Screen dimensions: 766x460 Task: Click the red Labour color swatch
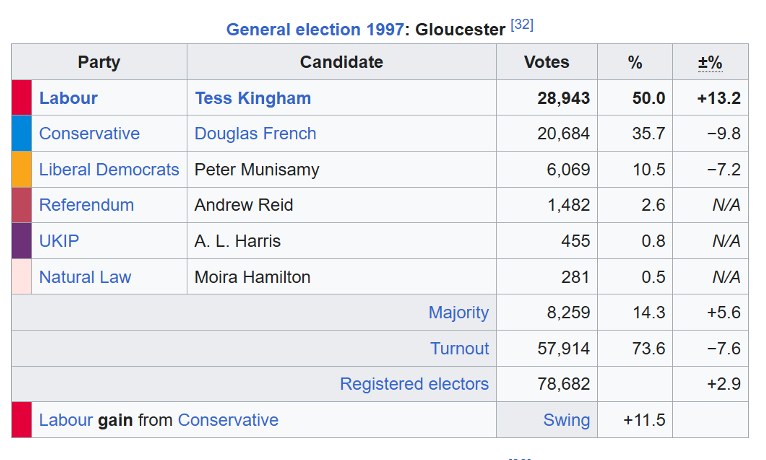pyautogui.click(x=21, y=98)
